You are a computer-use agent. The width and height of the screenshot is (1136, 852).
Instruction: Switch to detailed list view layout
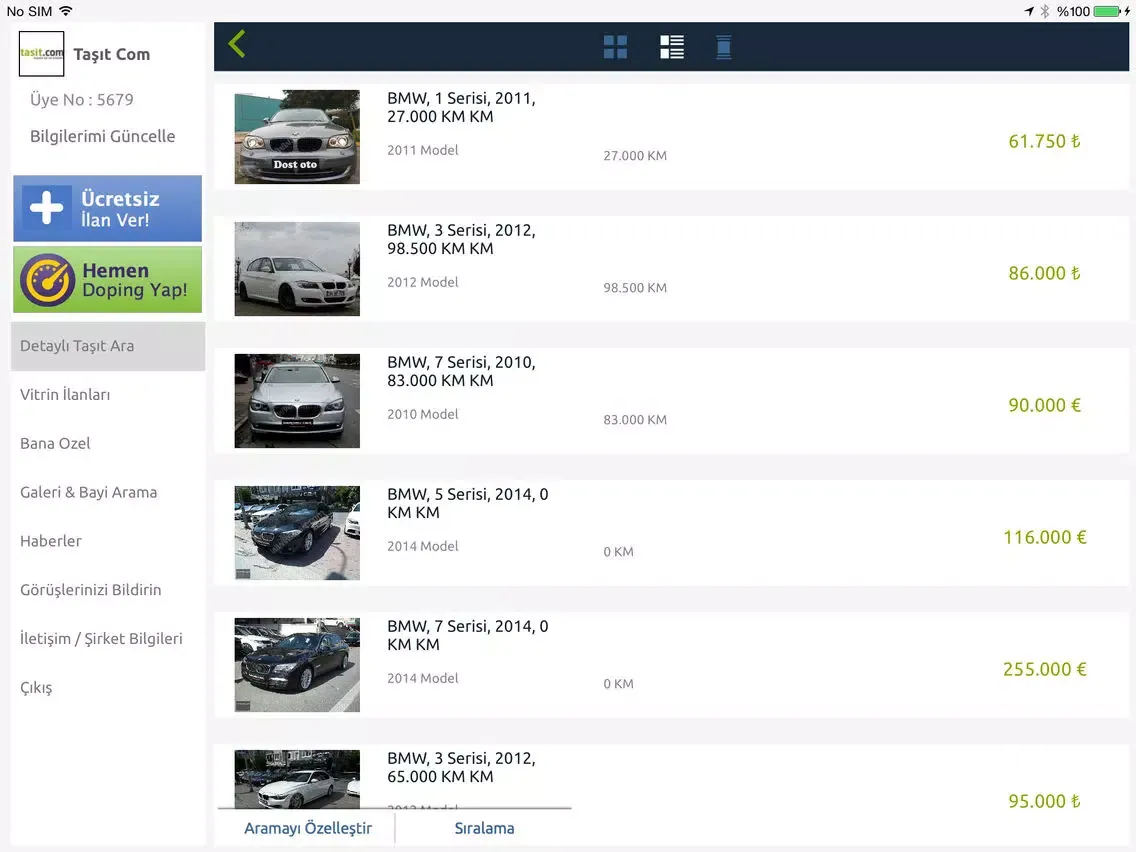coord(672,47)
